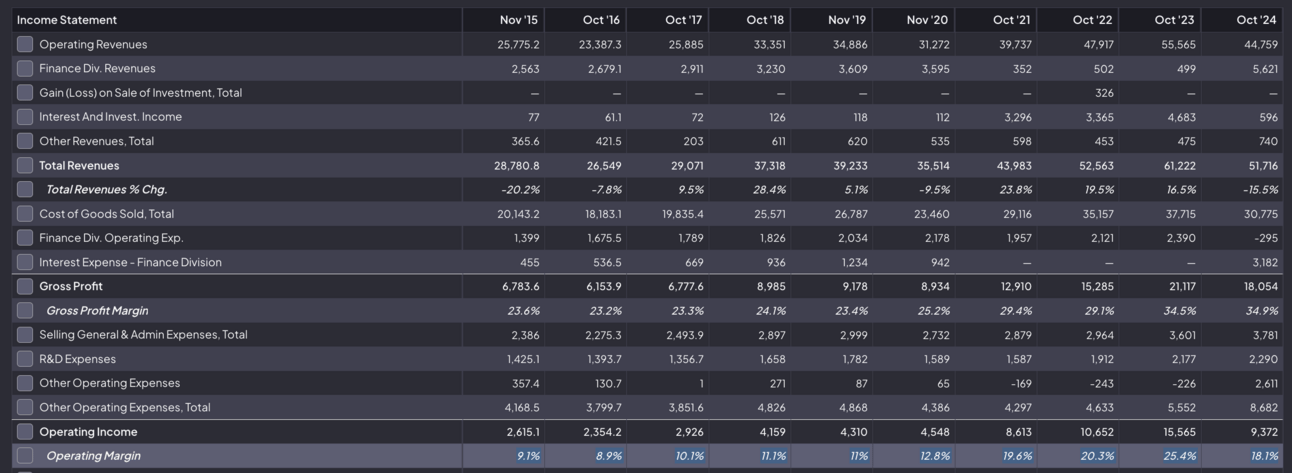Viewport: 1292px width, 473px height.
Task: Check the Operating Income row checkbox
Action: (x=25, y=432)
